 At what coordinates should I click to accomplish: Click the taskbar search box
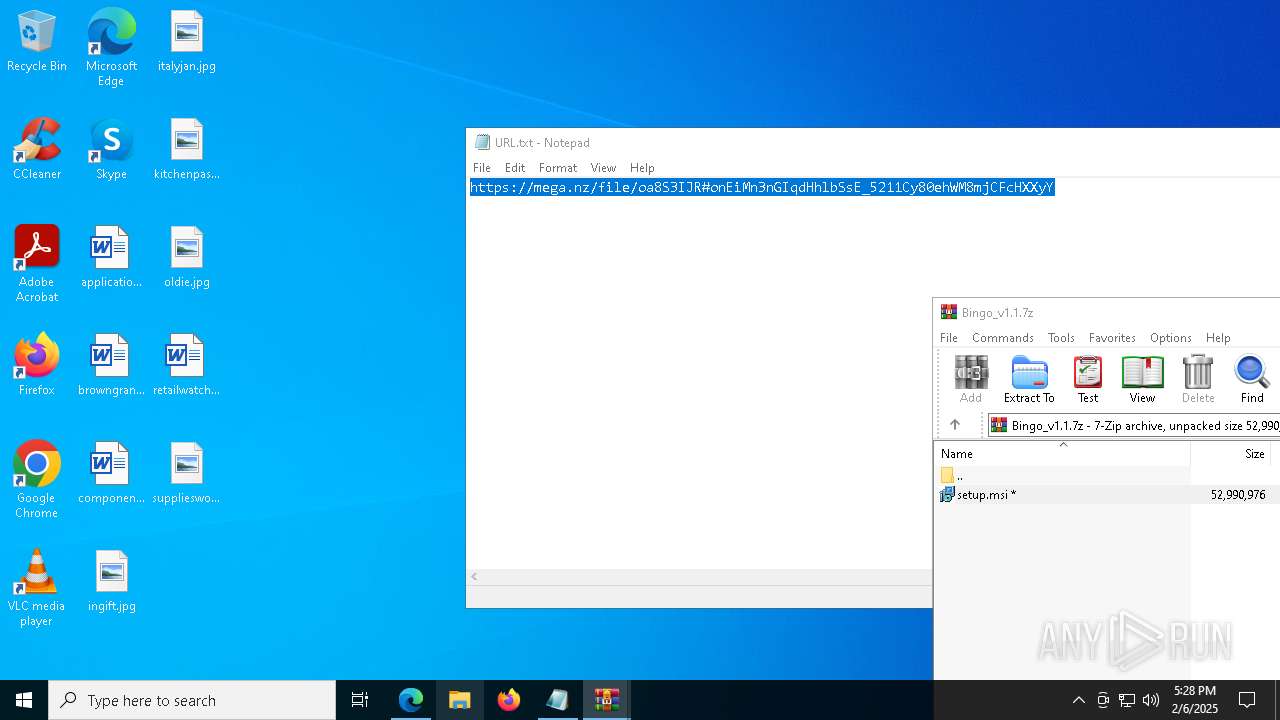point(192,700)
